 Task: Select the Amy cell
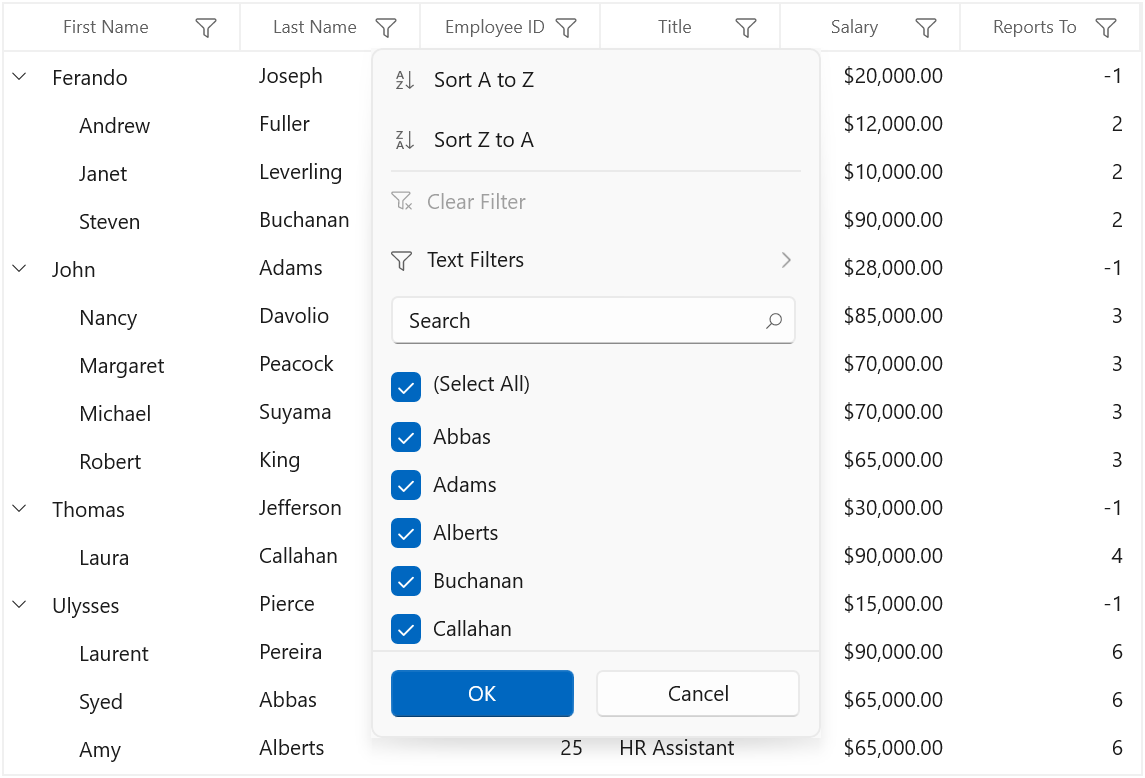click(x=100, y=750)
